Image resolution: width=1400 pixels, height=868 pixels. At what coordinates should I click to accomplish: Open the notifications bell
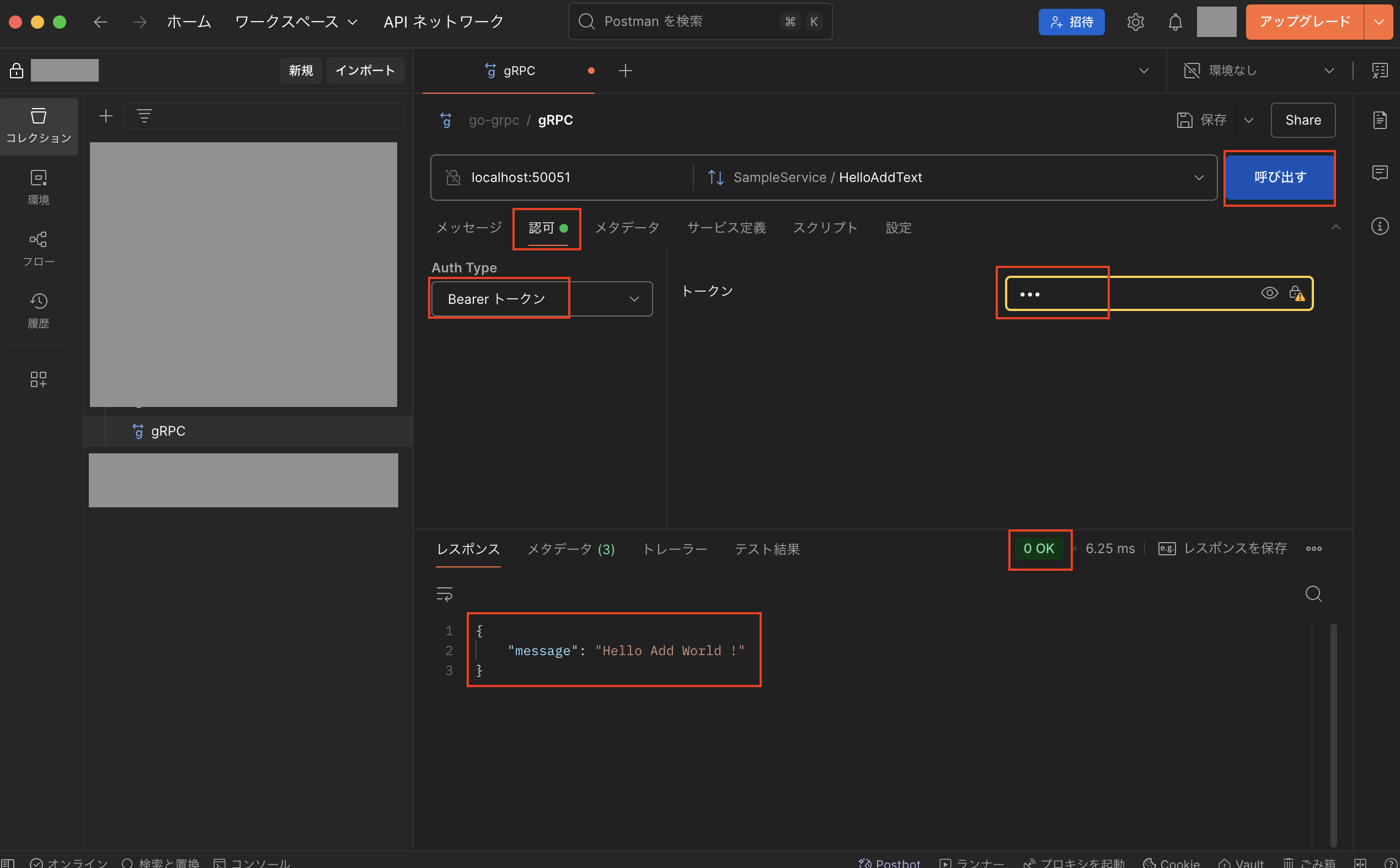[1175, 22]
